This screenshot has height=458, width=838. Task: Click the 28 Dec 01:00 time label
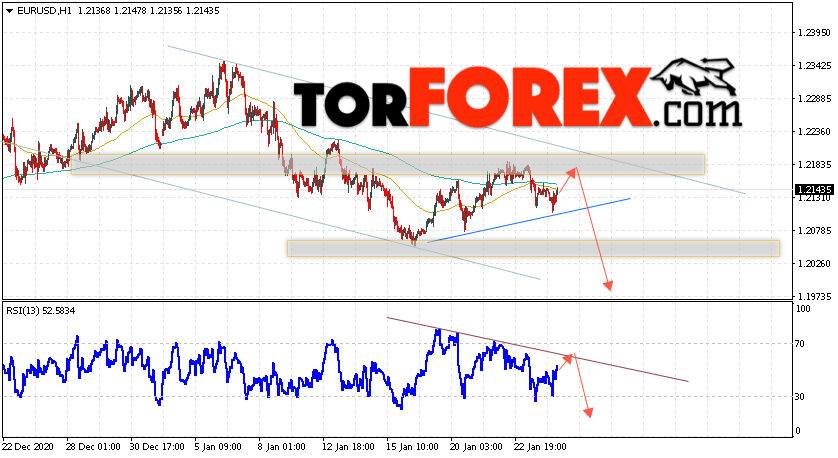(x=92, y=446)
